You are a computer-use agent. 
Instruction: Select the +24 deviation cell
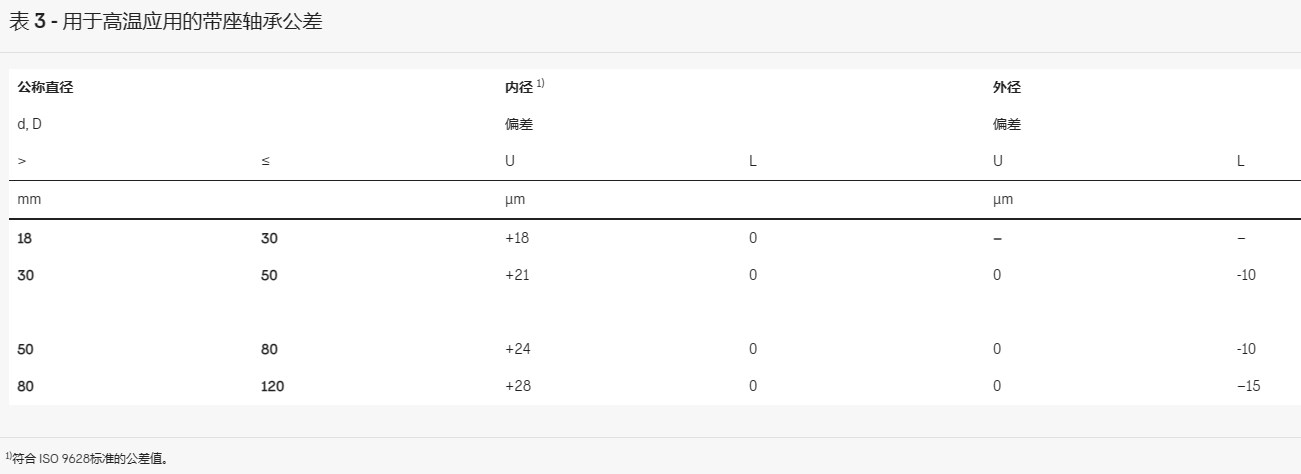pyautogui.click(x=517, y=349)
